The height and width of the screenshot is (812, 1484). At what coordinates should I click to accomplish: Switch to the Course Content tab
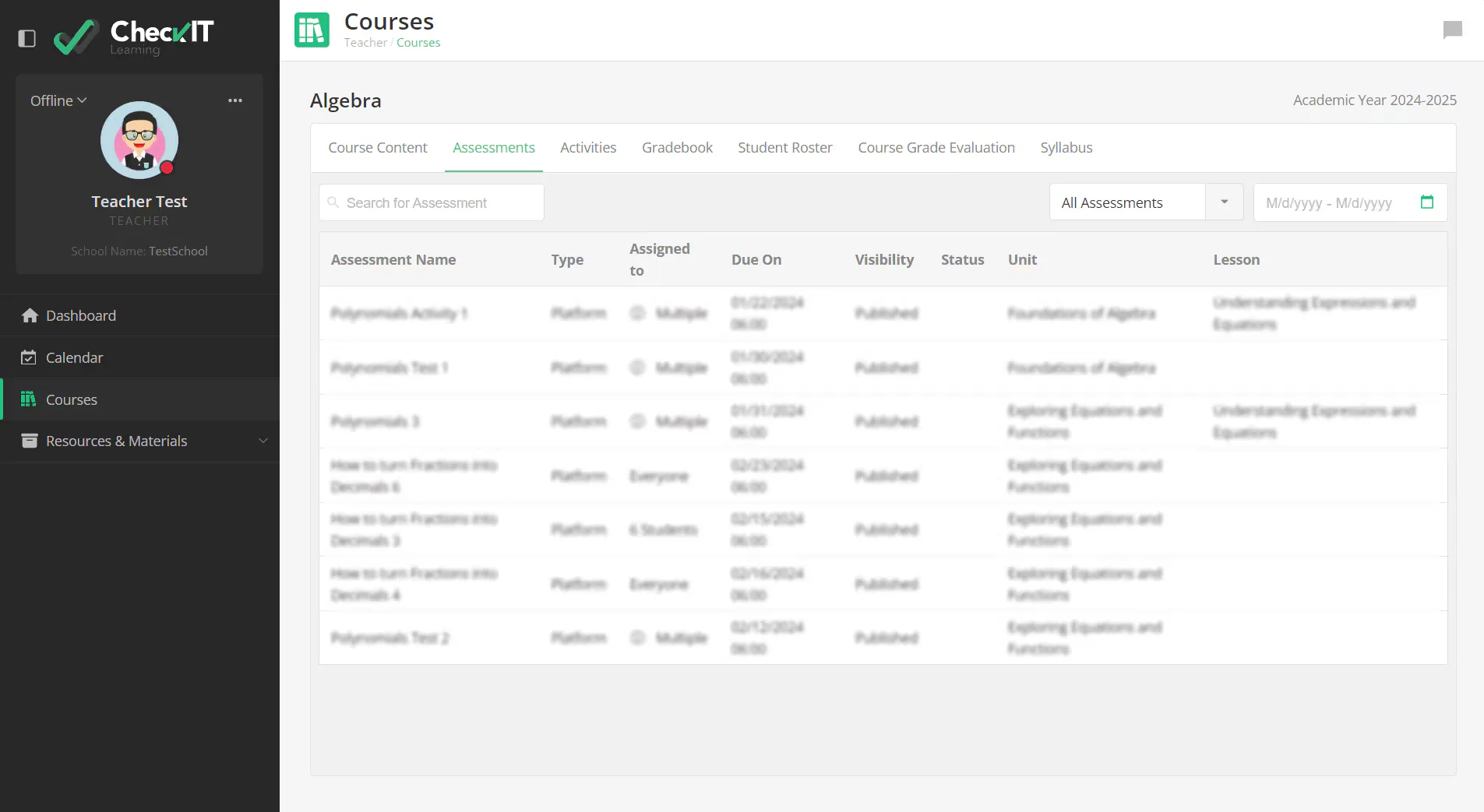tap(378, 148)
